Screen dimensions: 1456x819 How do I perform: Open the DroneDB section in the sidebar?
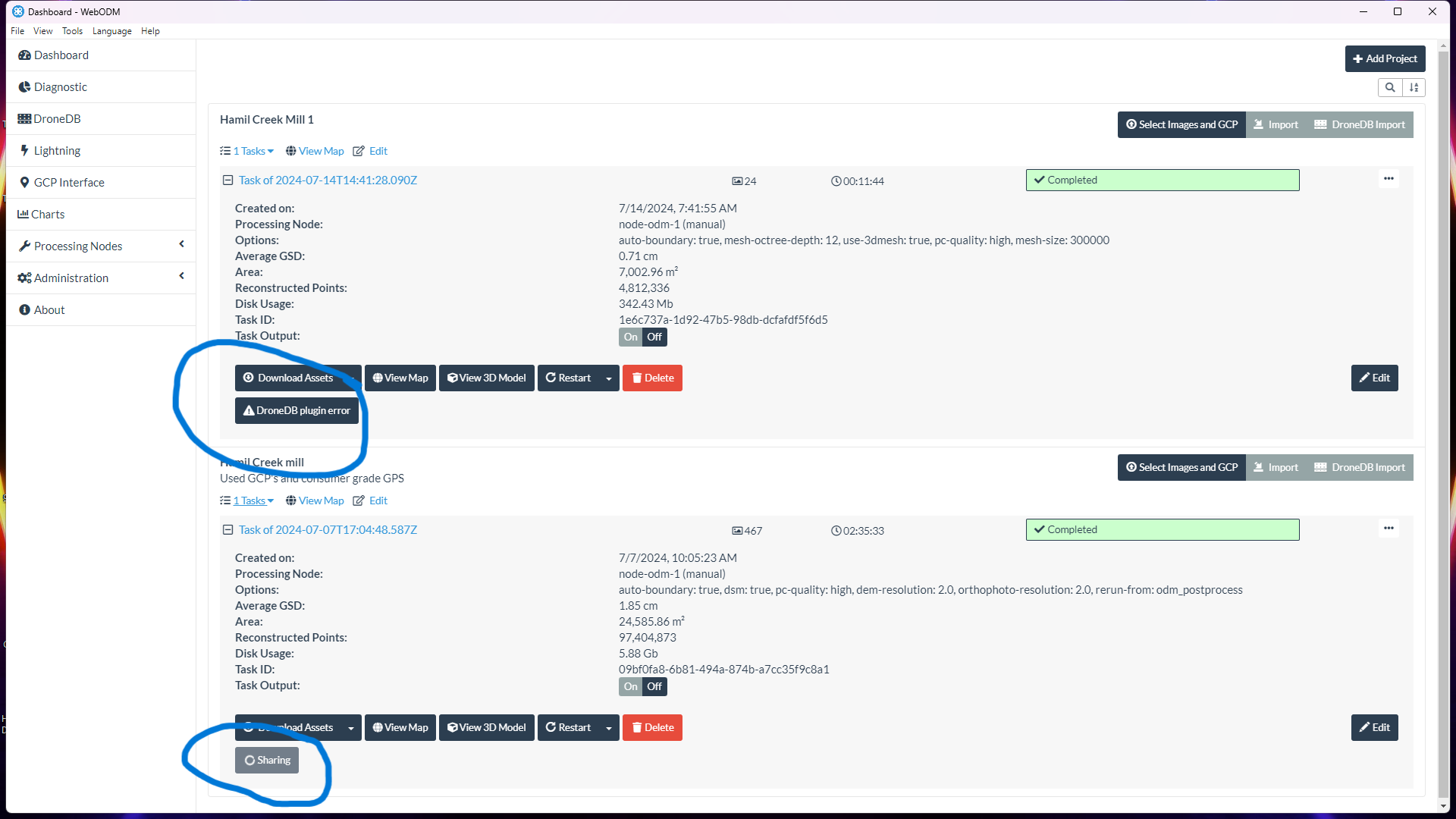[56, 118]
